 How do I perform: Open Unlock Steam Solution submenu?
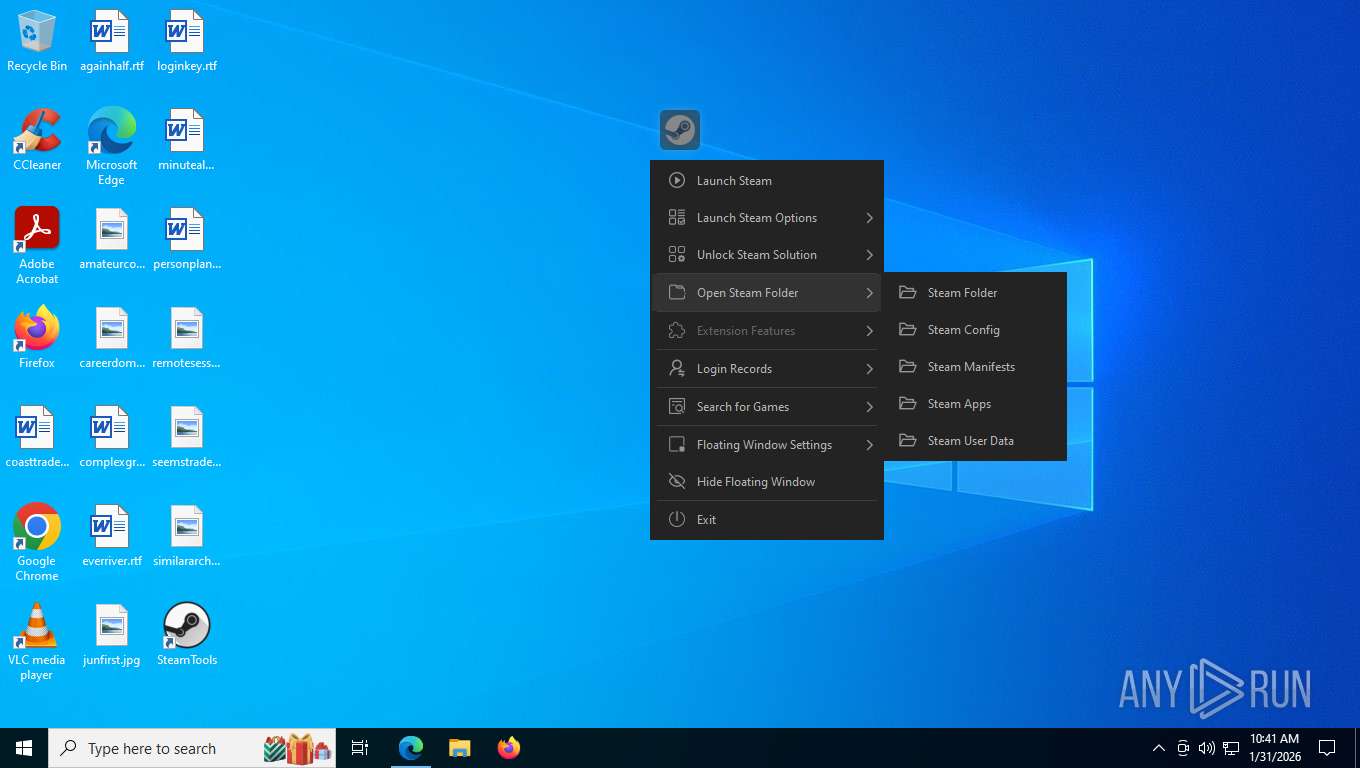coord(767,255)
